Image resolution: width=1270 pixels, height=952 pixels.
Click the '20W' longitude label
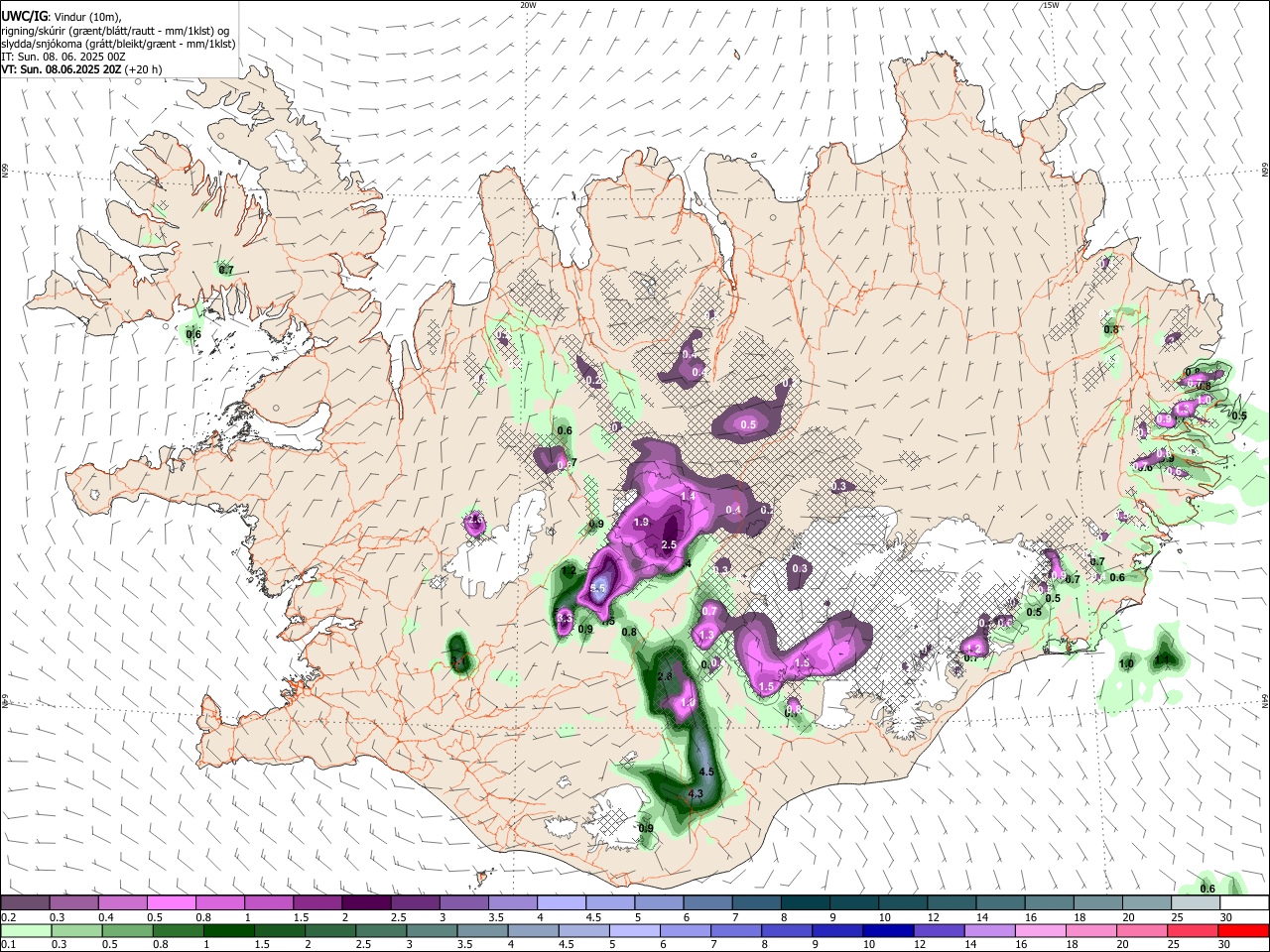(x=528, y=4)
